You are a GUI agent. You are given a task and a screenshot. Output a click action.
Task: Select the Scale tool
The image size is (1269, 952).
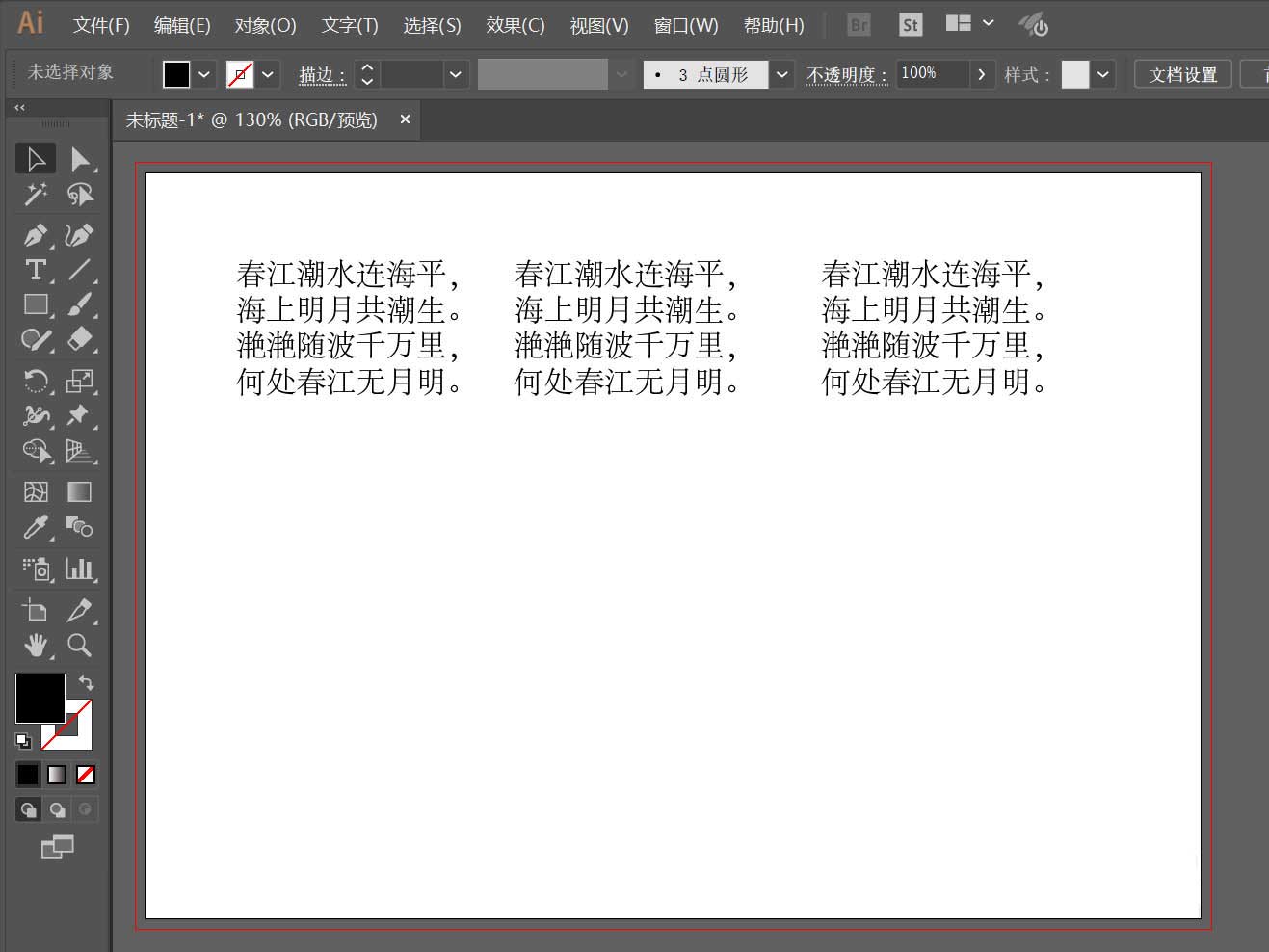tap(80, 381)
